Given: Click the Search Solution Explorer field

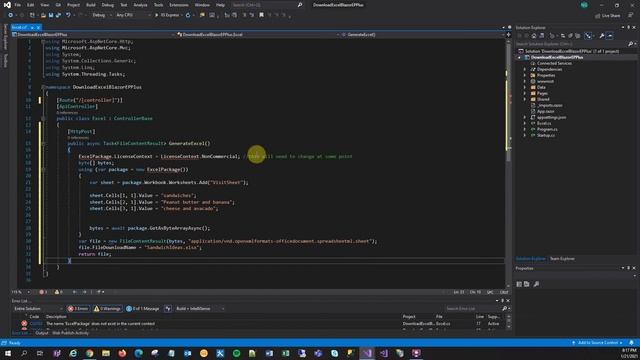Looking at the screenshot, I should click(x=571, y=44).
